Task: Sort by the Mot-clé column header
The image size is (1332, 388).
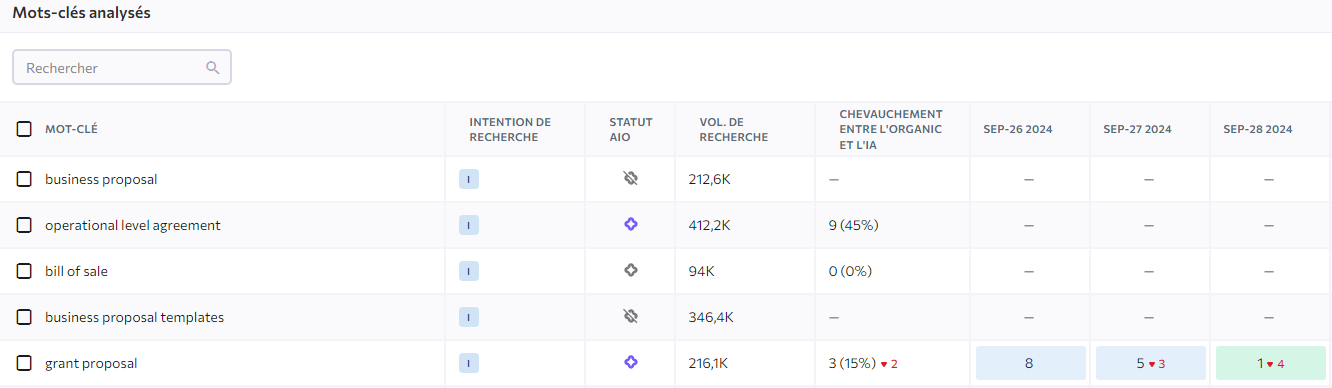Action: [x=71, y=129]
